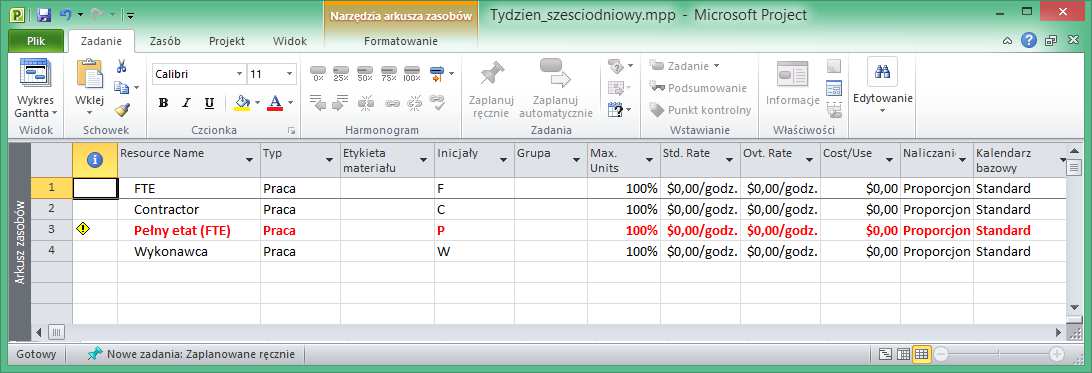The image size is (1092, 373).
Task: Click the unlink tasks icon
Action: (x=414, y=104)
